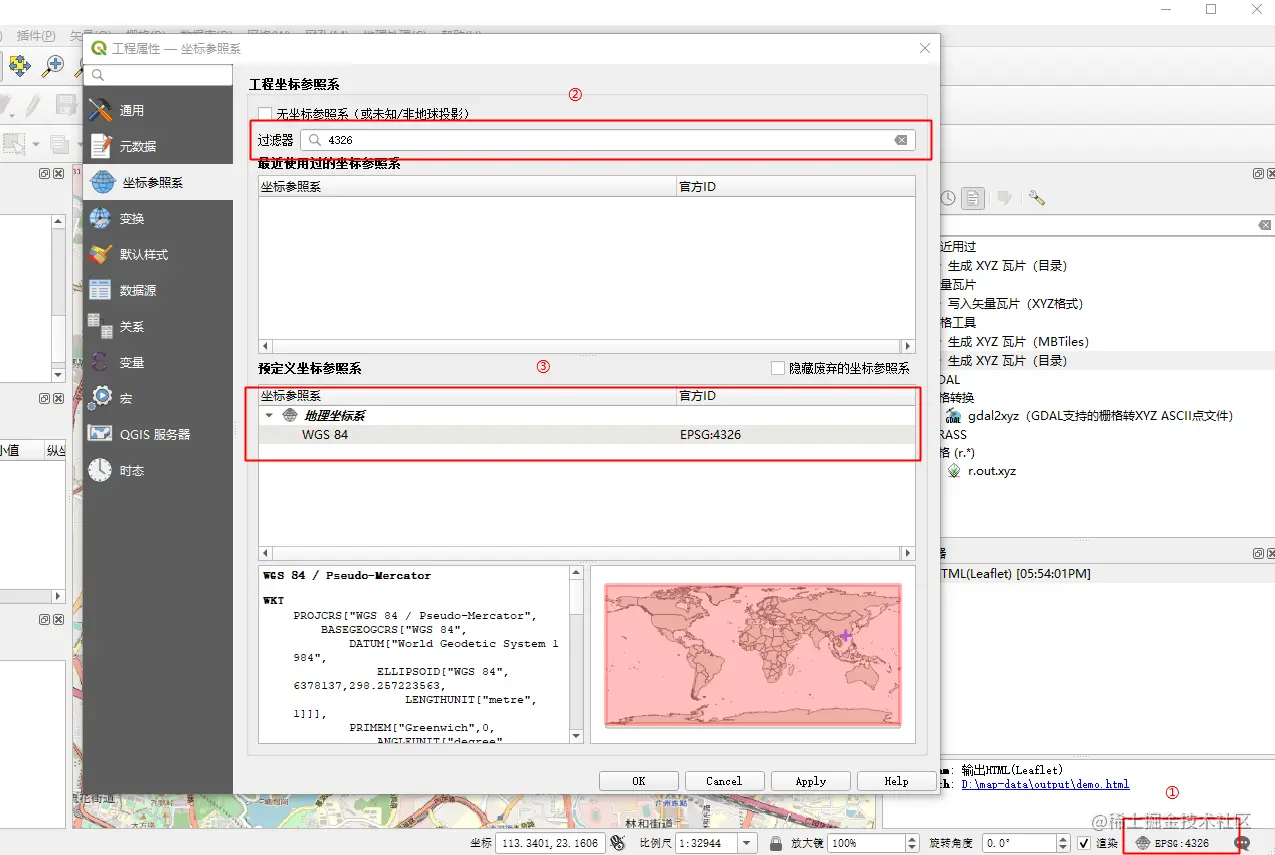Open the 插件(P) menu
Viewport: 1275px width, 855px height.
pos(36,35)
